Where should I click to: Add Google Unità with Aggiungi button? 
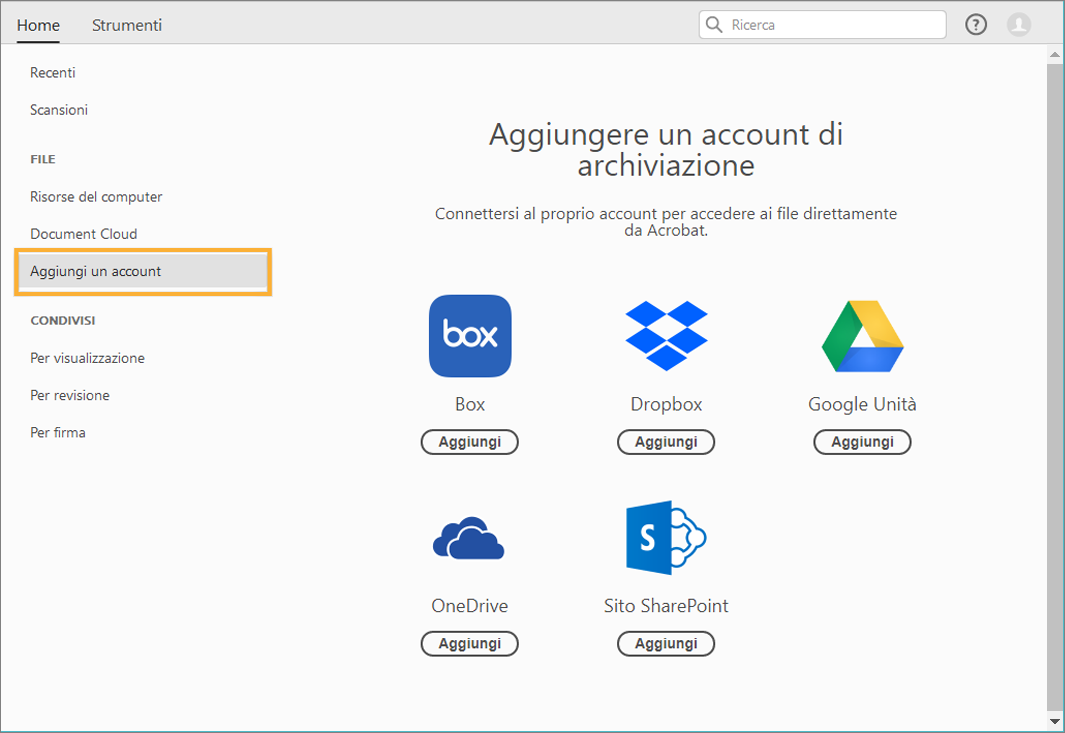862,442
